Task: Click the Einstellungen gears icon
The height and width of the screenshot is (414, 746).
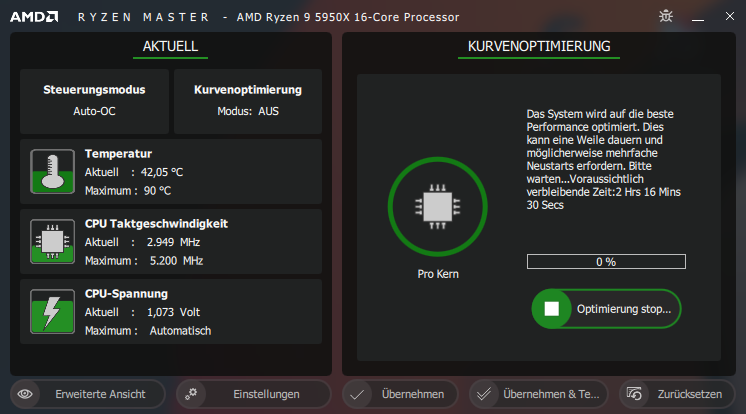Action: coord(191,394)
